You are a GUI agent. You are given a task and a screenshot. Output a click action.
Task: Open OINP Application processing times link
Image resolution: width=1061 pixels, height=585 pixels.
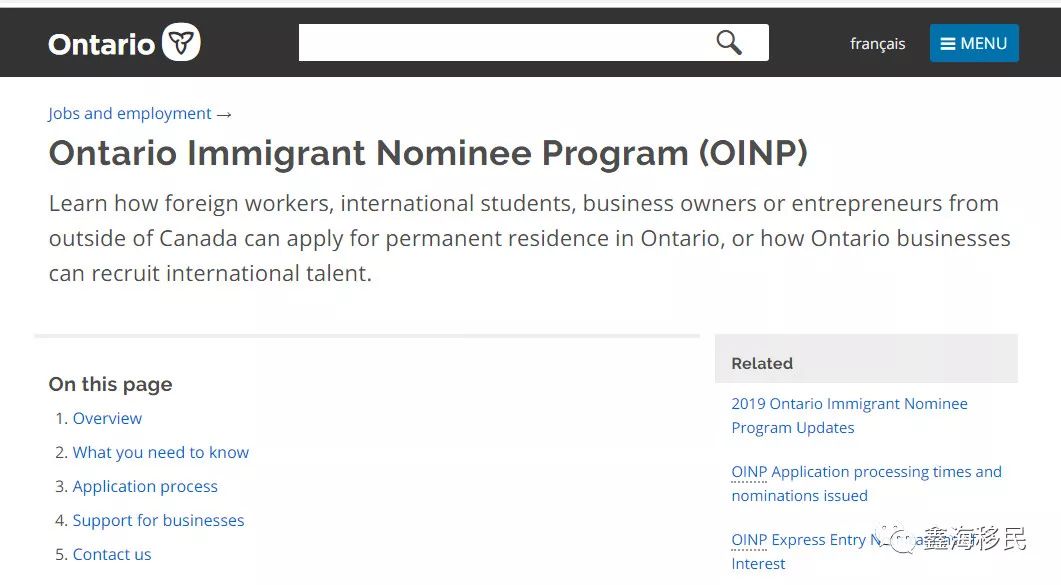click(x=866, y=472)
